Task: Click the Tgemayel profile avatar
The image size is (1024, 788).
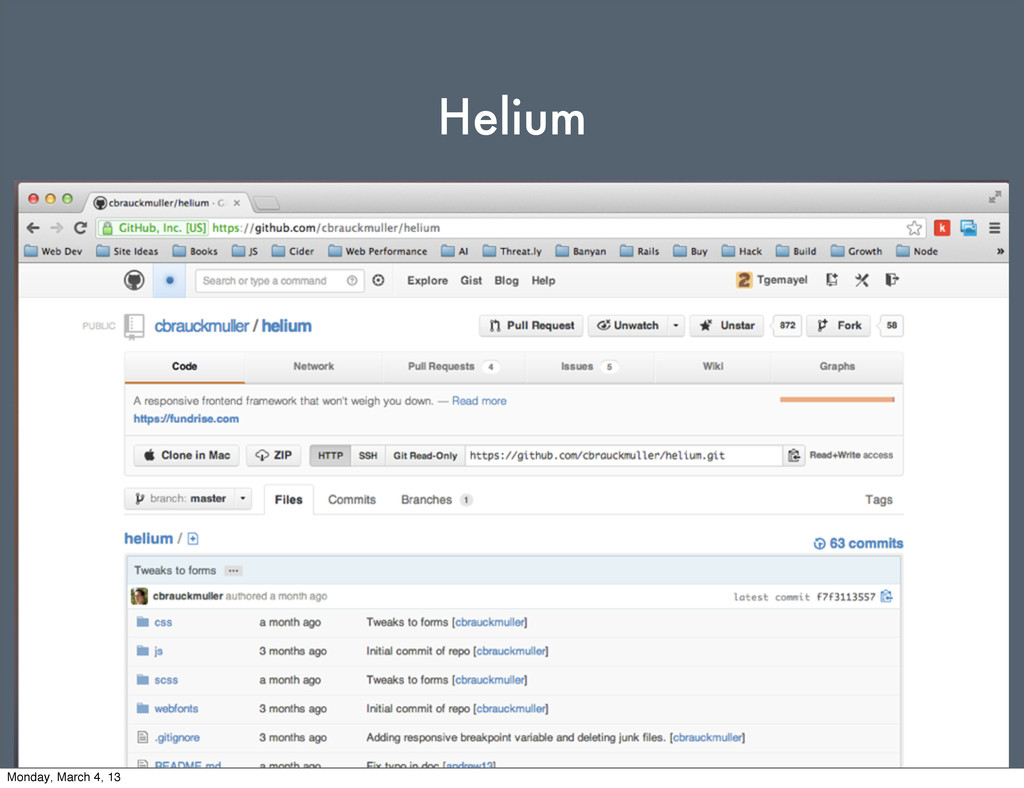Action: pyautogui.click(x=743, y=280)
